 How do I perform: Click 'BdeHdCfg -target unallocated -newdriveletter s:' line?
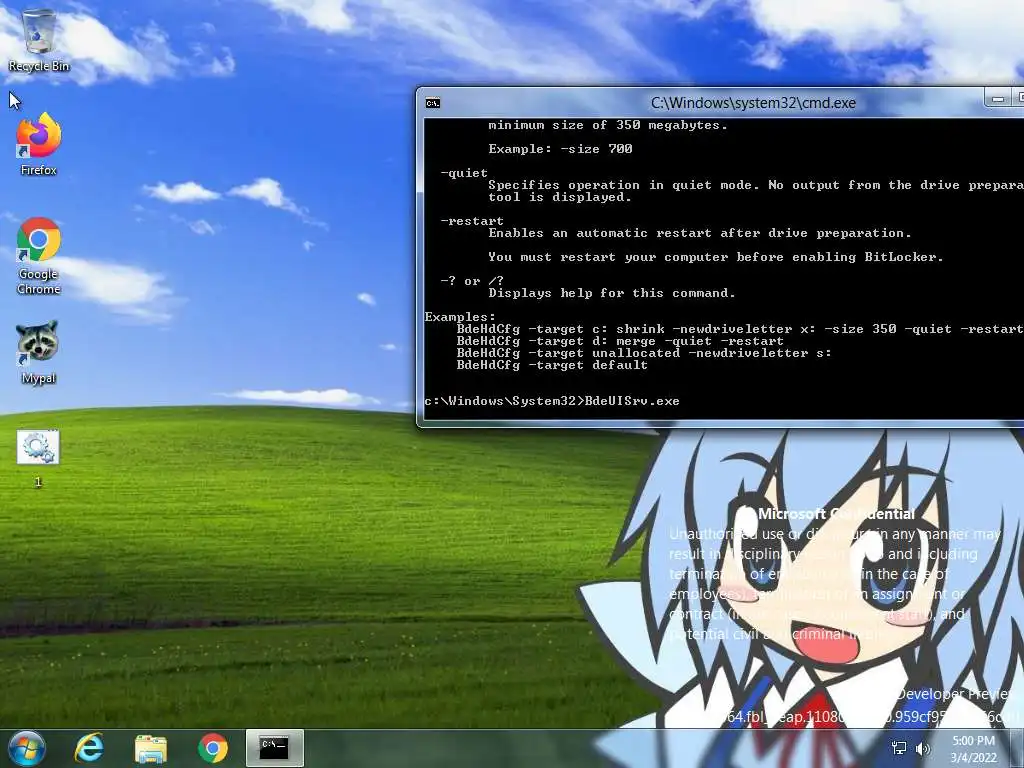(x=644, y=353)
